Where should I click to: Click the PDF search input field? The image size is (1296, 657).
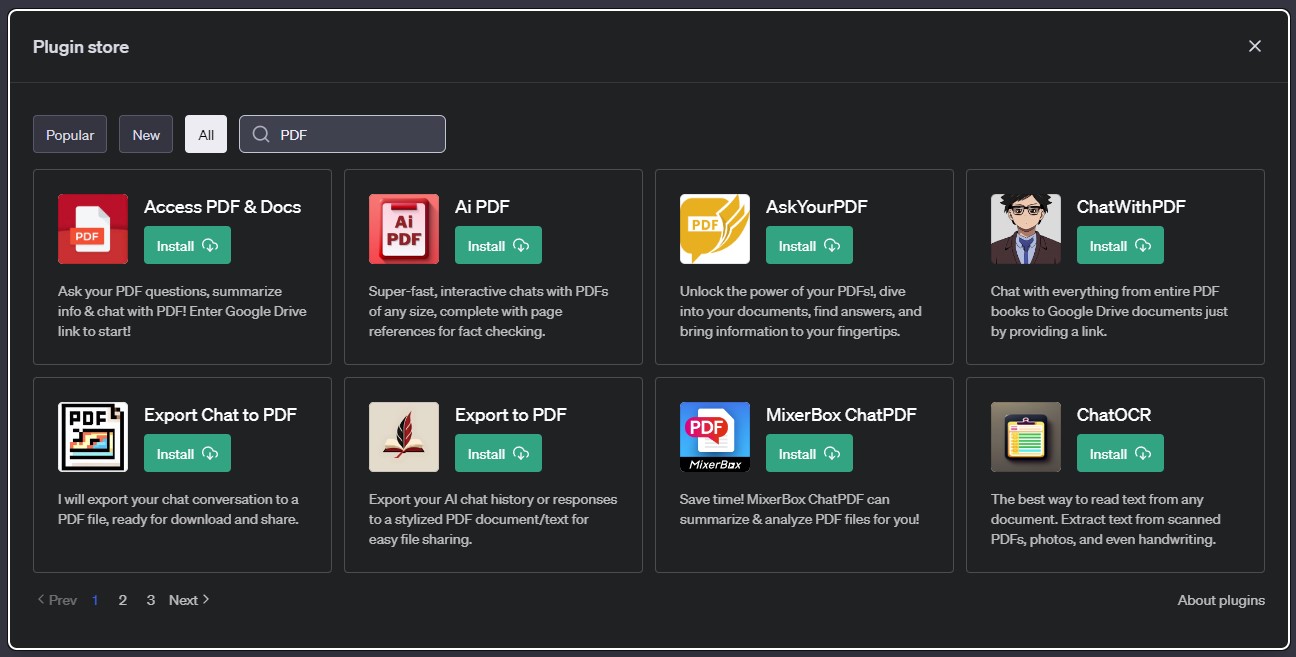342,135
